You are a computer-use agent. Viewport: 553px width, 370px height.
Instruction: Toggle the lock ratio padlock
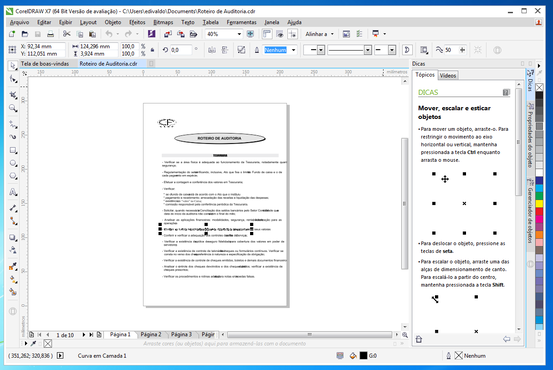[152, 50]
